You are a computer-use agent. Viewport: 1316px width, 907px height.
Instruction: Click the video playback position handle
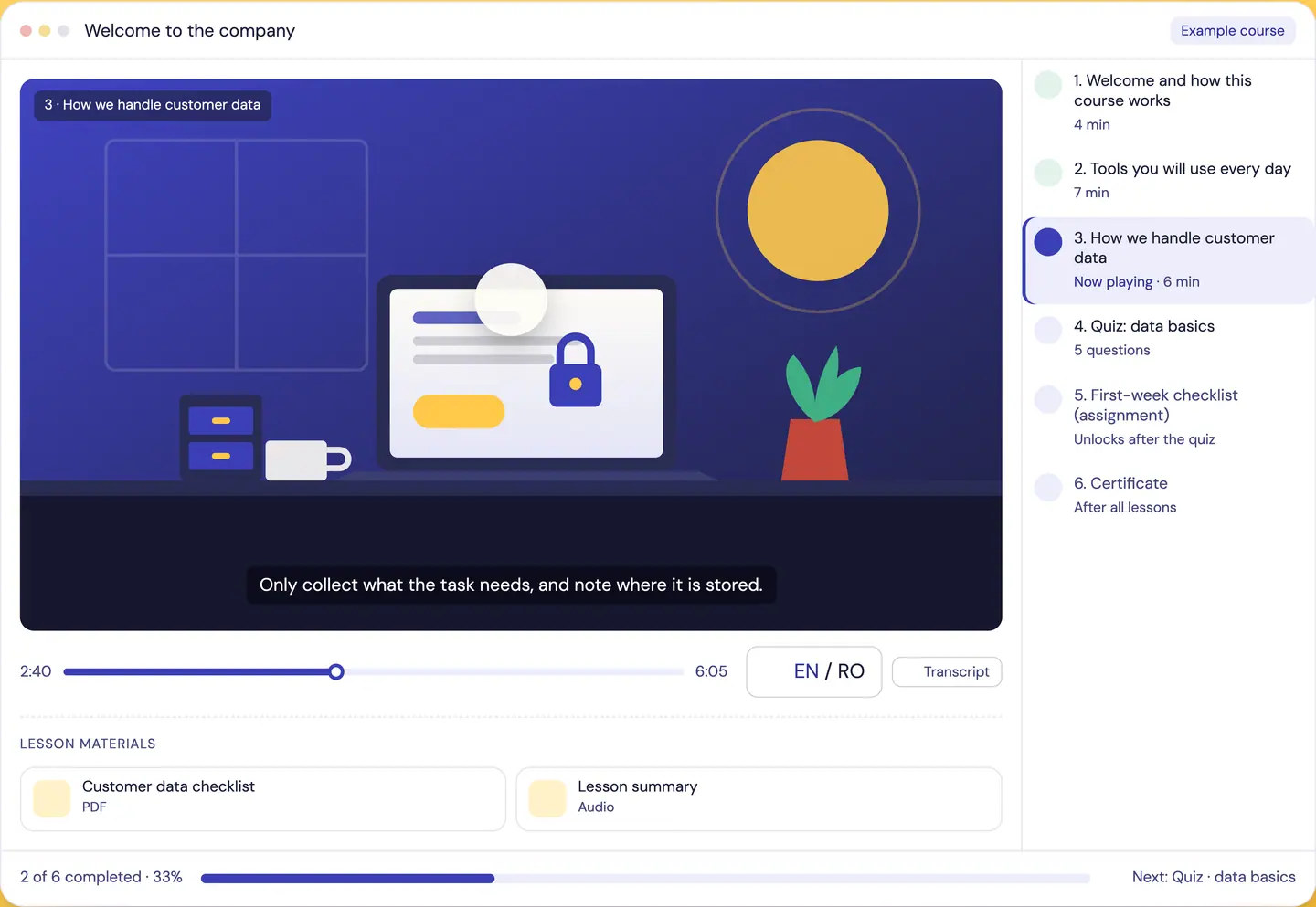(x=336, y=672)
